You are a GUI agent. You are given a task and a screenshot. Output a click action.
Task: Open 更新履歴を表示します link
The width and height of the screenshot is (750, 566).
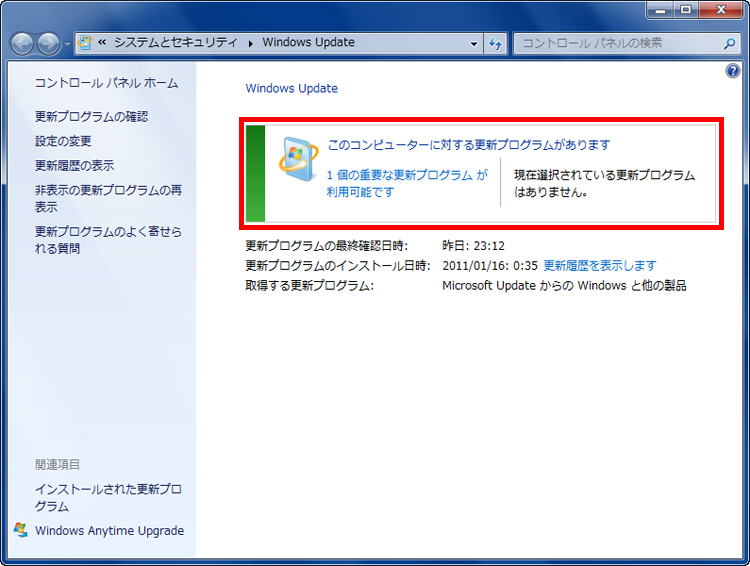(600, 266)
